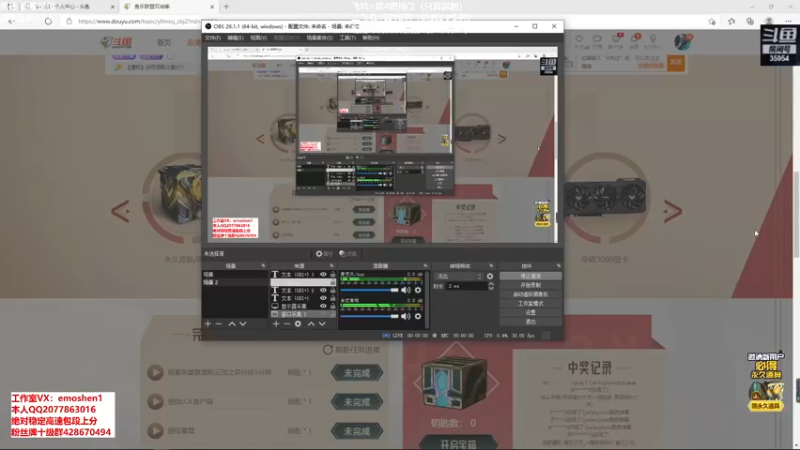Open properties gear above the OBS Scenes panel

pos(323,254)
